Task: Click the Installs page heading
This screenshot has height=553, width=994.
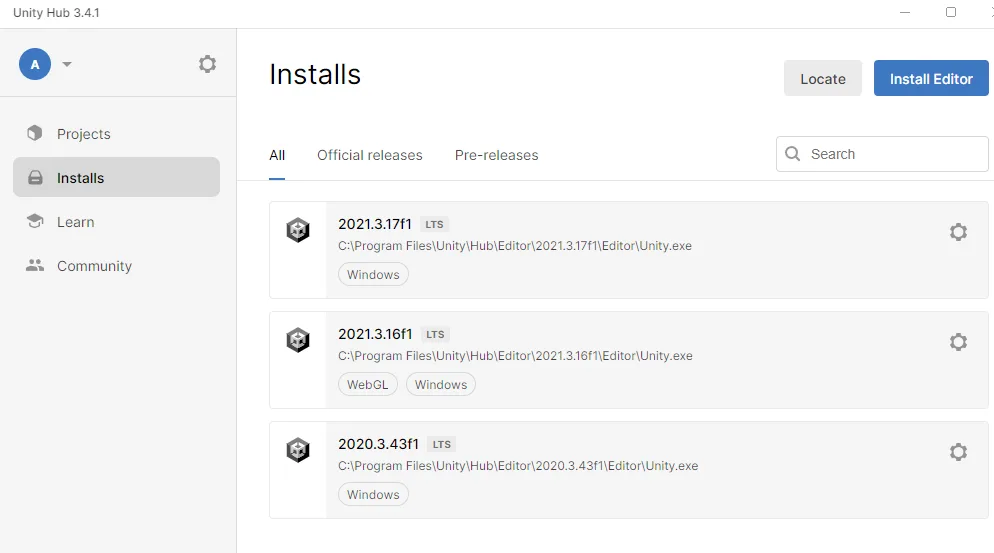Action: click(315, 74)
